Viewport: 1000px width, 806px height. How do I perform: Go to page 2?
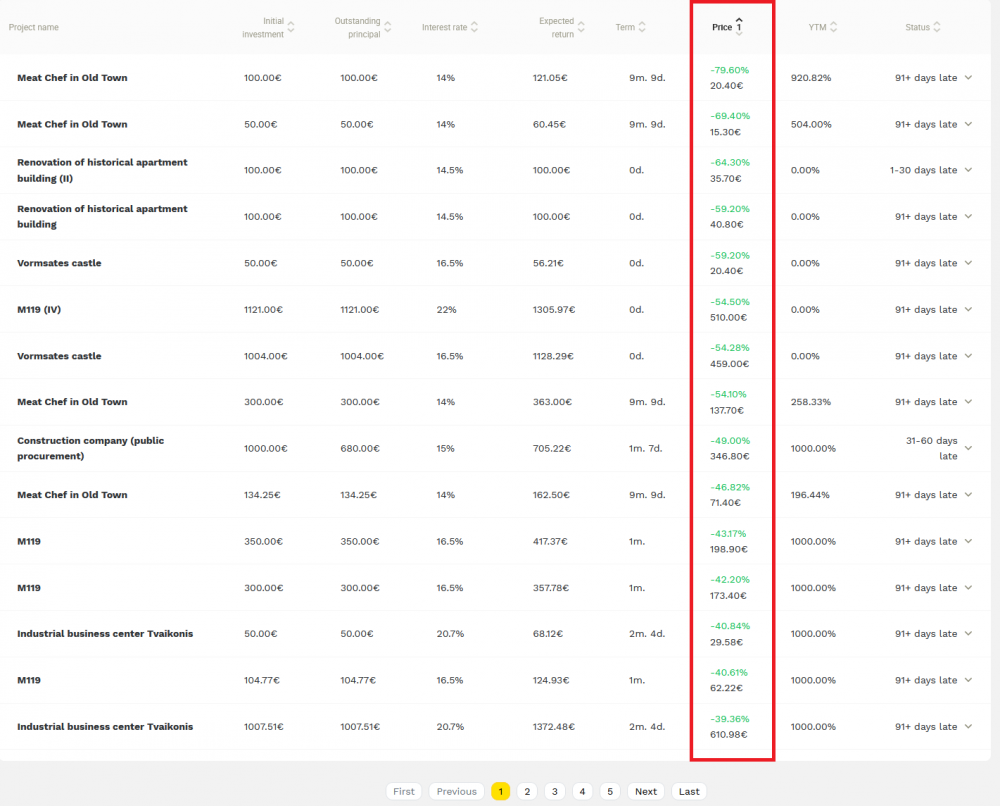click(528, 791)
